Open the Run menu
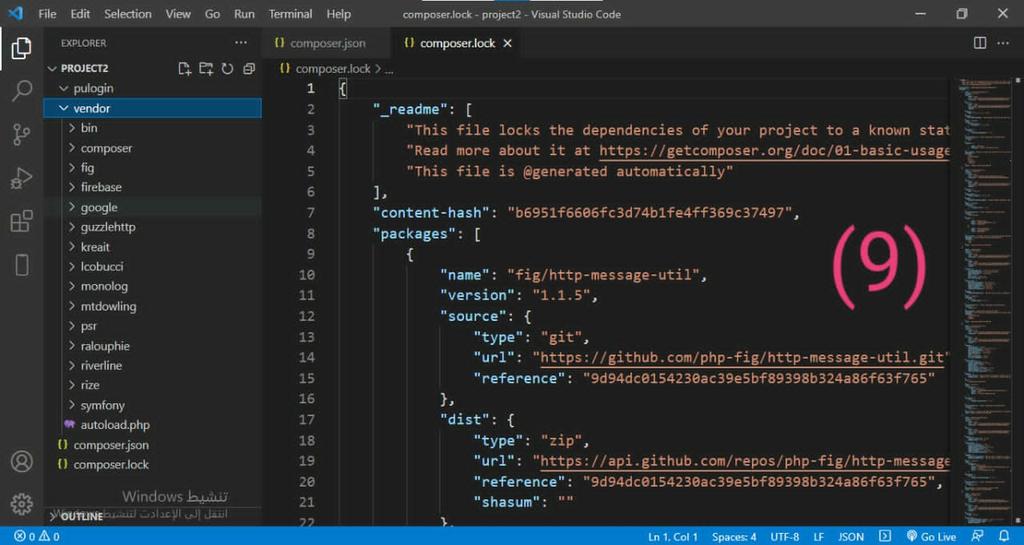The image size is (1024, 545). (244, 14)
